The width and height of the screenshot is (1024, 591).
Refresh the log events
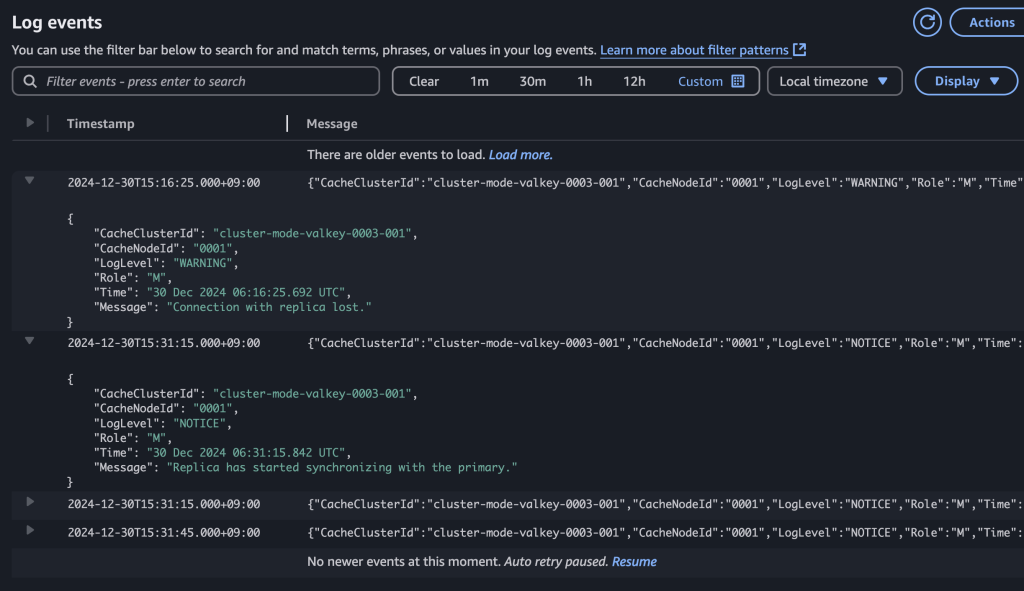click(x=927, y=22)
